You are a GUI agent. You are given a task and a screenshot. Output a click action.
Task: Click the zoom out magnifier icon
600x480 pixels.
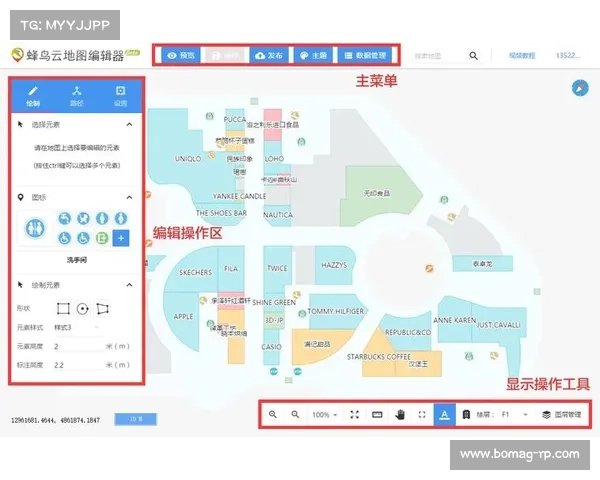pyautogui.click(x=295, y=414)
